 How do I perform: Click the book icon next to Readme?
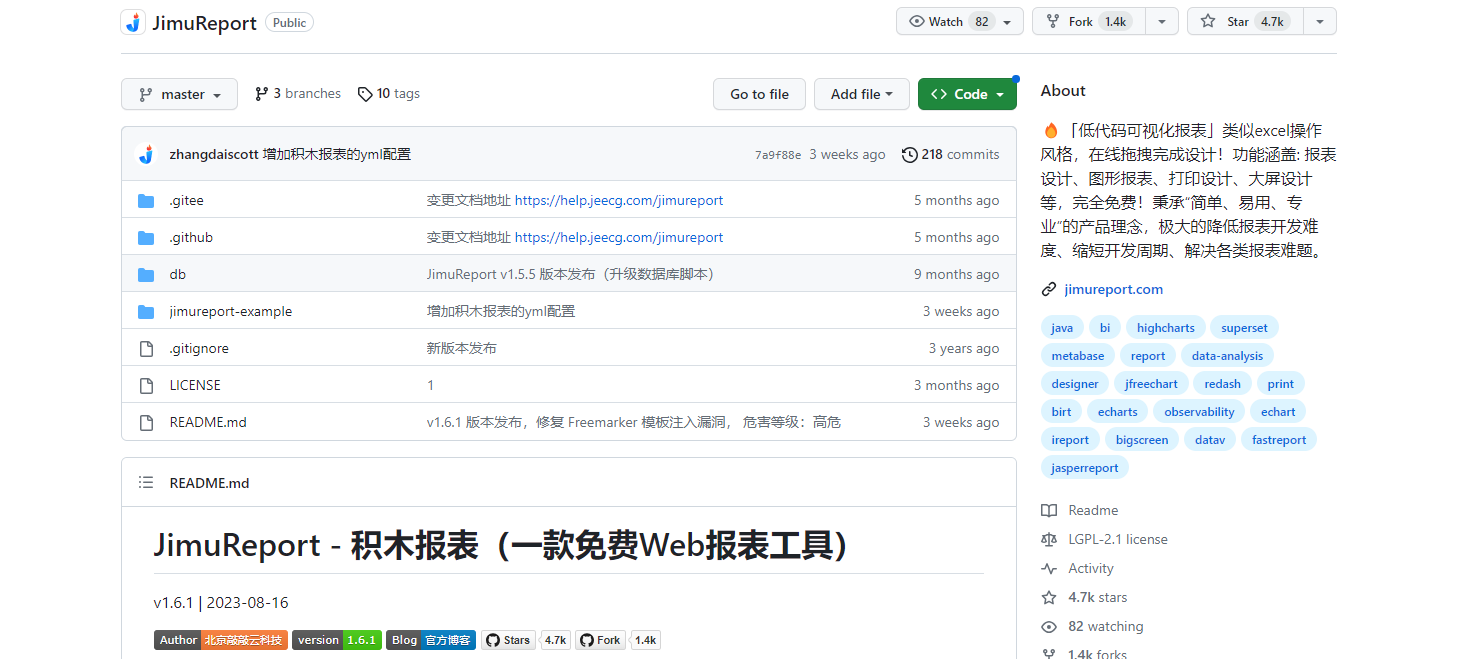(1049, 511)
